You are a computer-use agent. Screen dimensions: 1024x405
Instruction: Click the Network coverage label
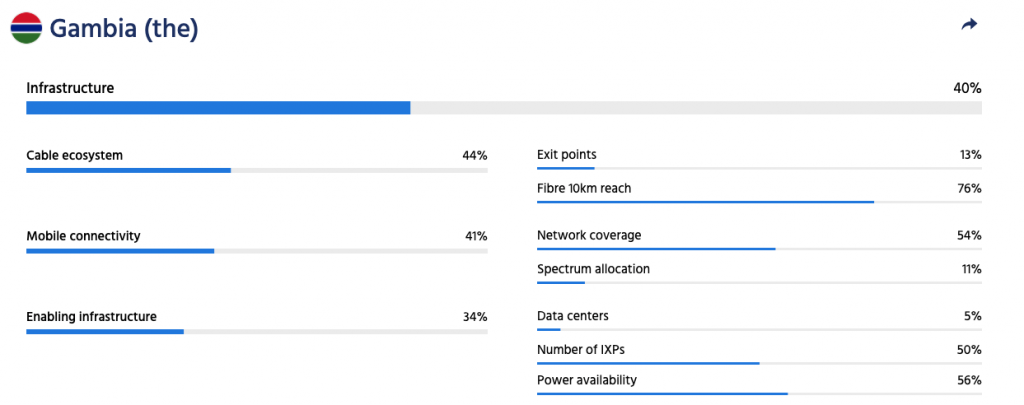(589, 235)
